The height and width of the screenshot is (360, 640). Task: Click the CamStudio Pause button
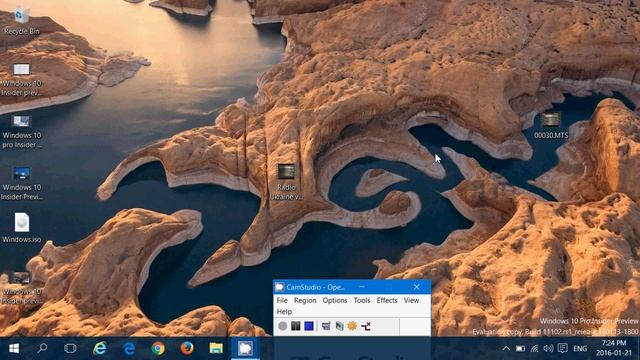click(x=296, y=326)
